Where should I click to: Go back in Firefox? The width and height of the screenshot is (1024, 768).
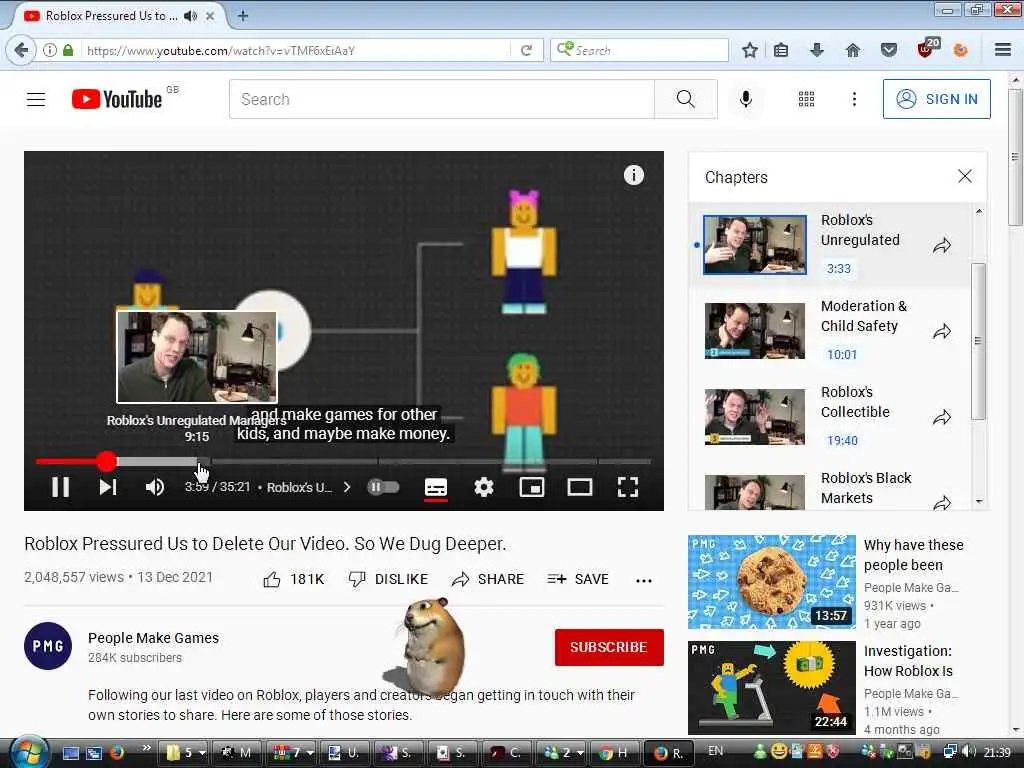(21, 50)
